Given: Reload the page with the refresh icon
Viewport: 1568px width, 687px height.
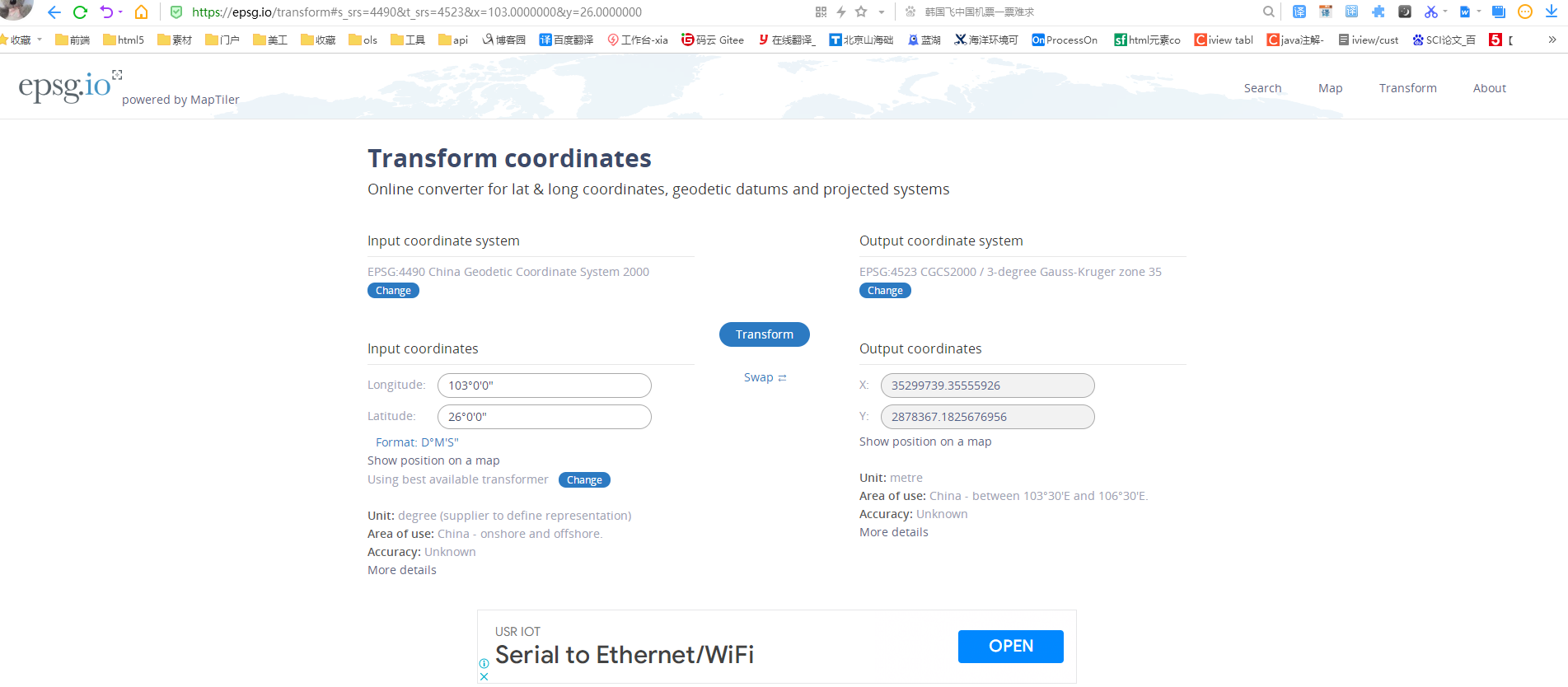Looking at the screenshot, I should [x=80, y=12].
